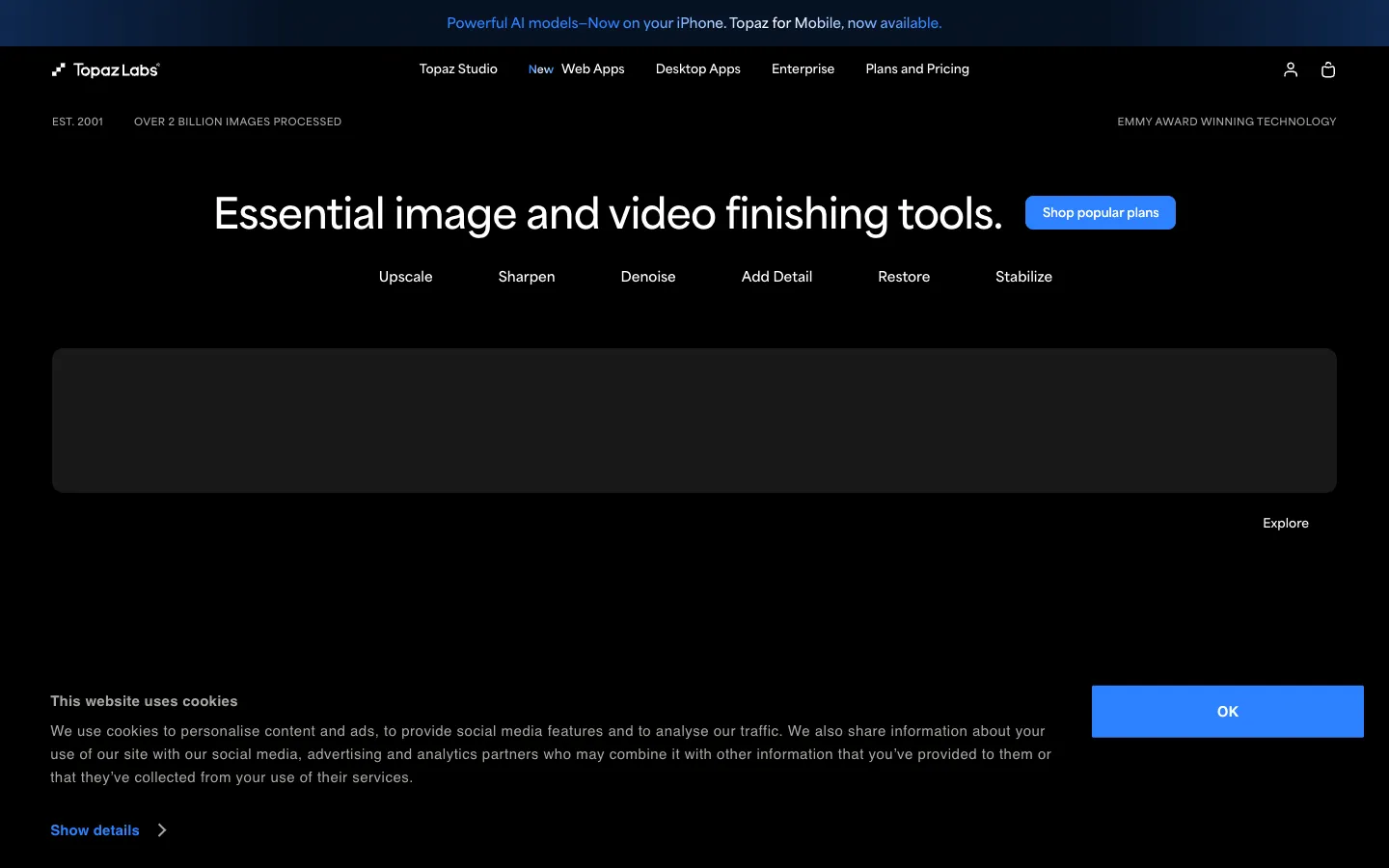The image size is (1389, 868).
Task: Select the Upscale tab
Action: 406,277
